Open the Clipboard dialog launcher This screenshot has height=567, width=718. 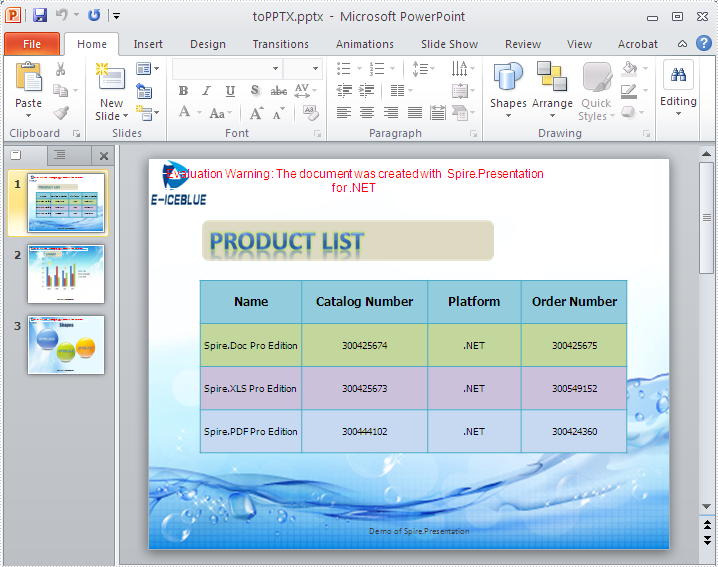coord(76,134)
